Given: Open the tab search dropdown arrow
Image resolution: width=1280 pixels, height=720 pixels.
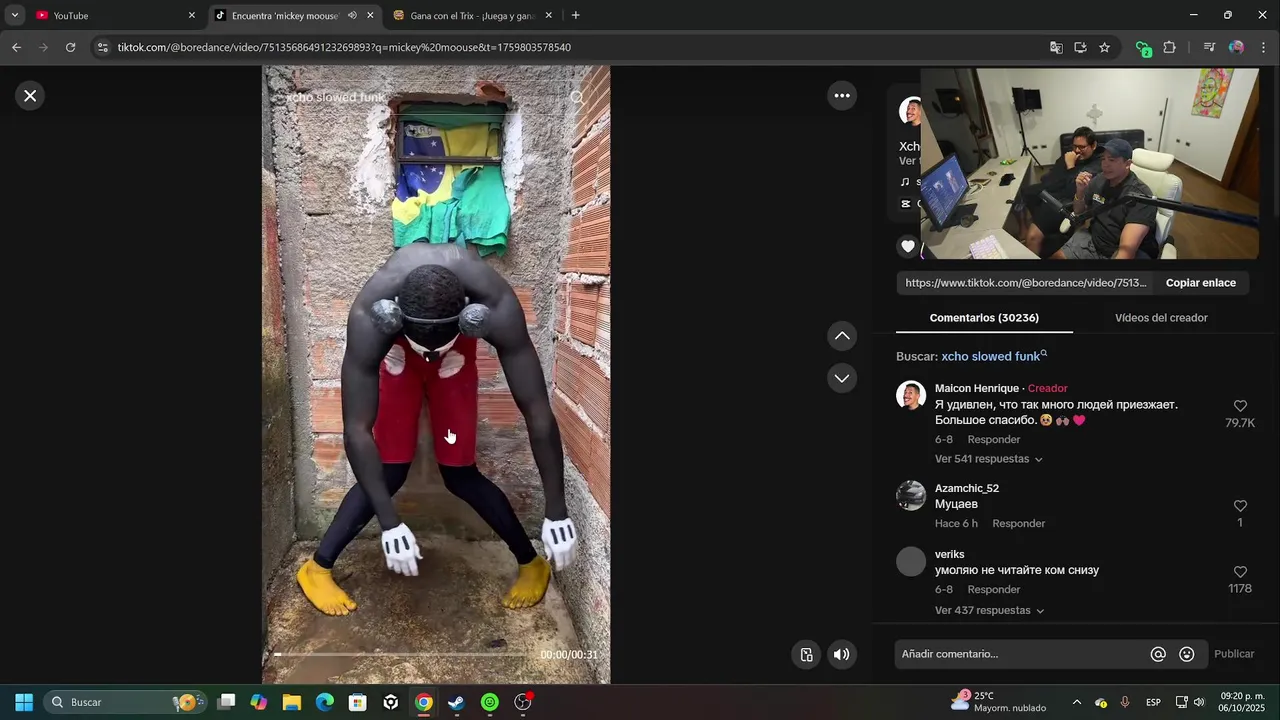Looking at the screenshot, I should (14, 15).
